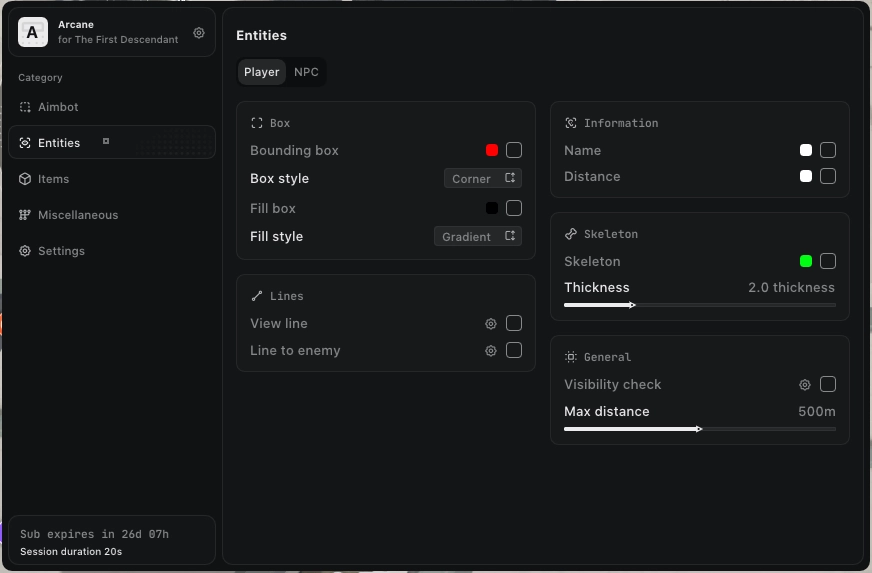The image size is (872, 573).
Task: Enable the Skeleton checkbox
Action: 828,261
